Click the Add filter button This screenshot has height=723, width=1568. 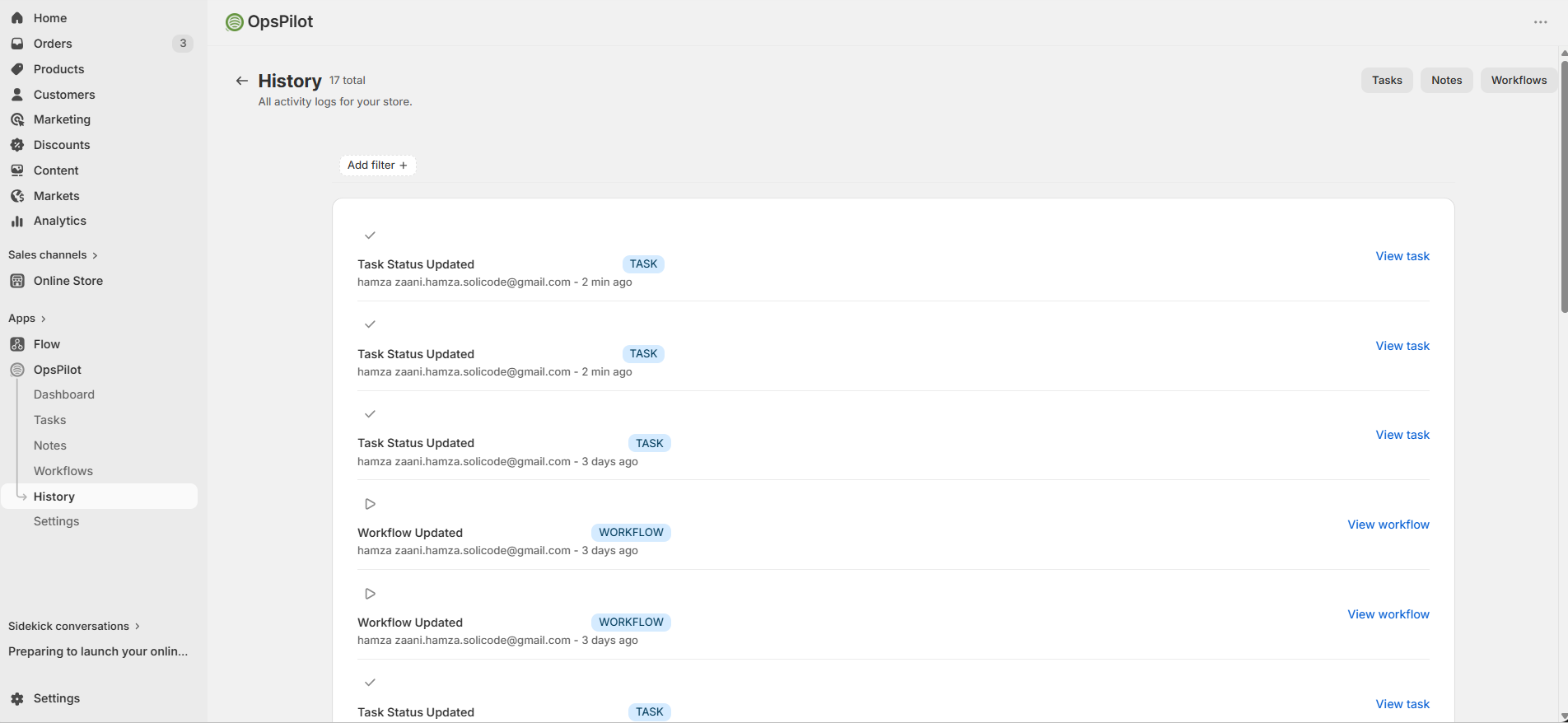(x=377, y=166)
